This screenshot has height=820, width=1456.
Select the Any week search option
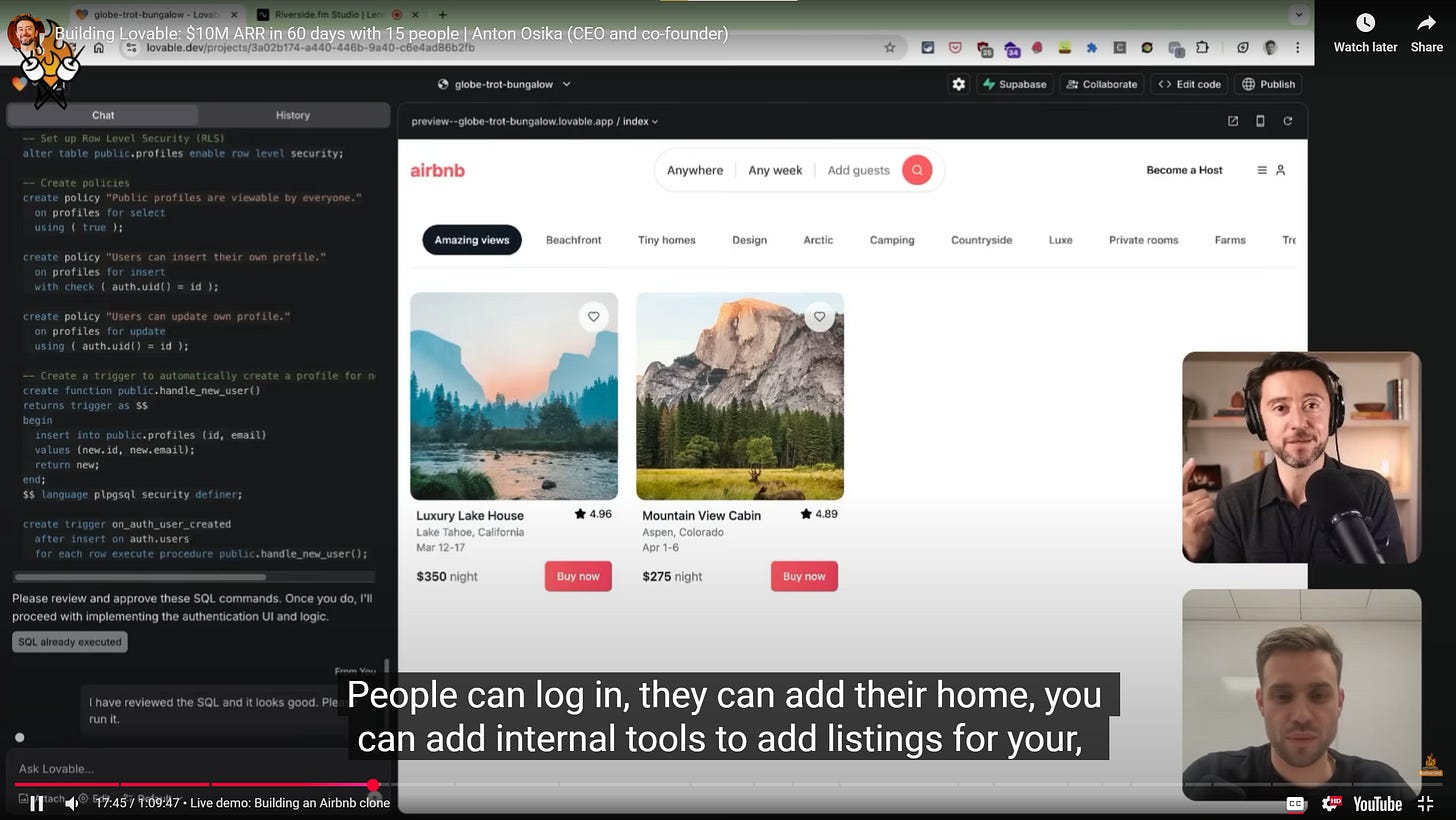coord(775,170)
